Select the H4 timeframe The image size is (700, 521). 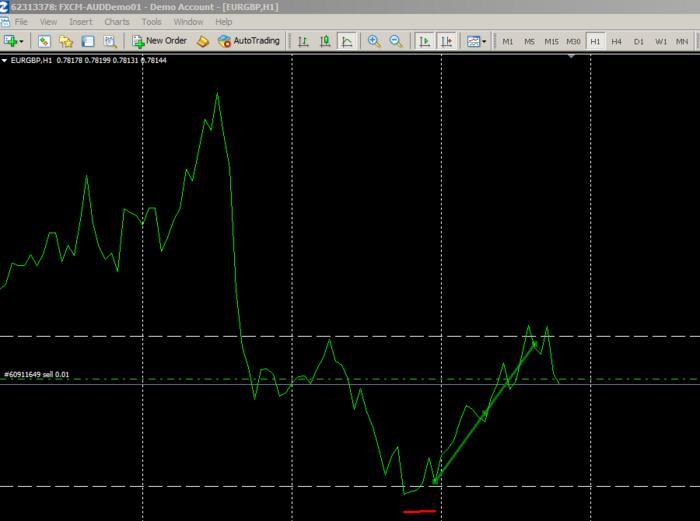(616, 41)
